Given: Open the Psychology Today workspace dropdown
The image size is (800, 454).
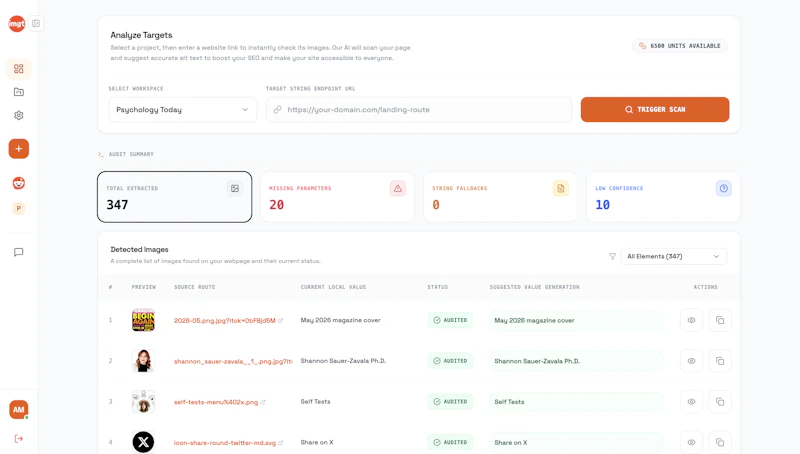Looking at the screenshot, I should (x=183, y=110).
